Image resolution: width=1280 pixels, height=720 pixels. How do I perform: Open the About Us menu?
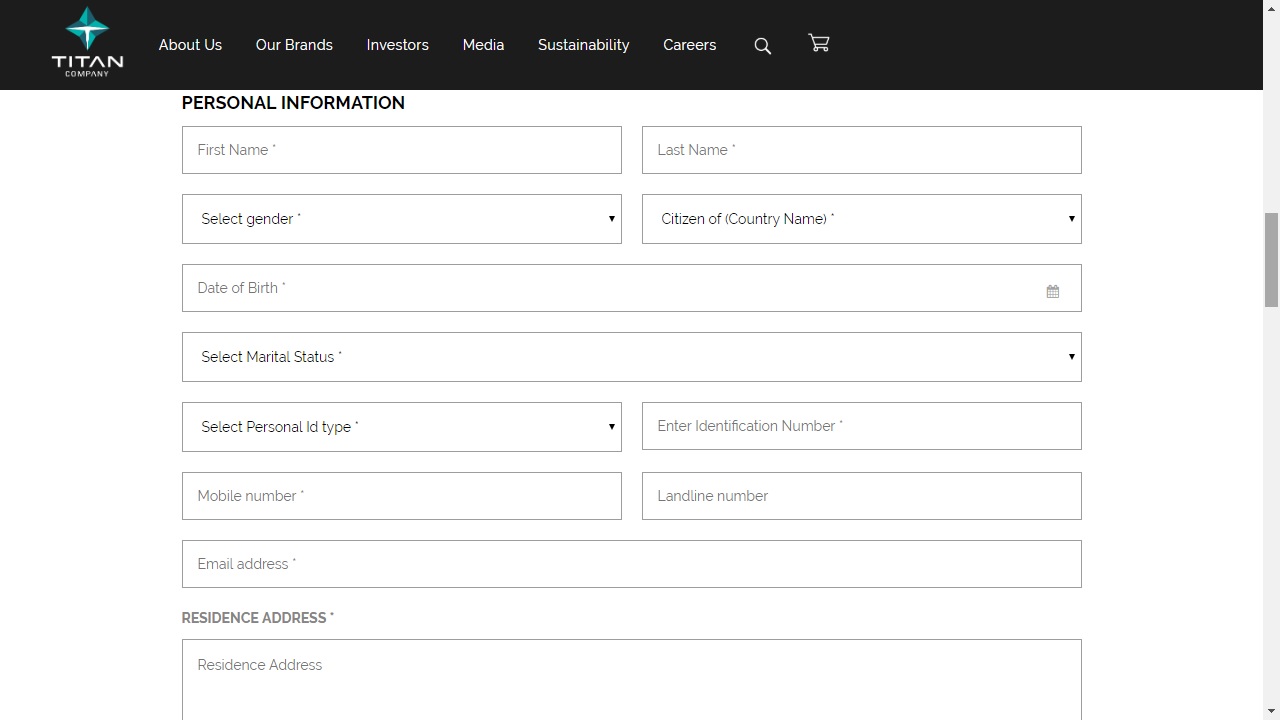[x=190, y=45]
